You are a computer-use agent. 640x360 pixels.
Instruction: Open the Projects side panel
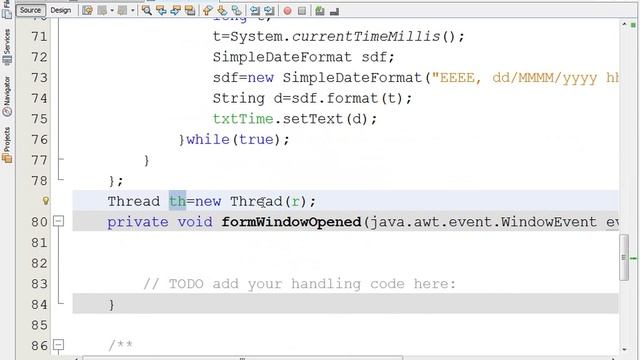coord(7,145)
